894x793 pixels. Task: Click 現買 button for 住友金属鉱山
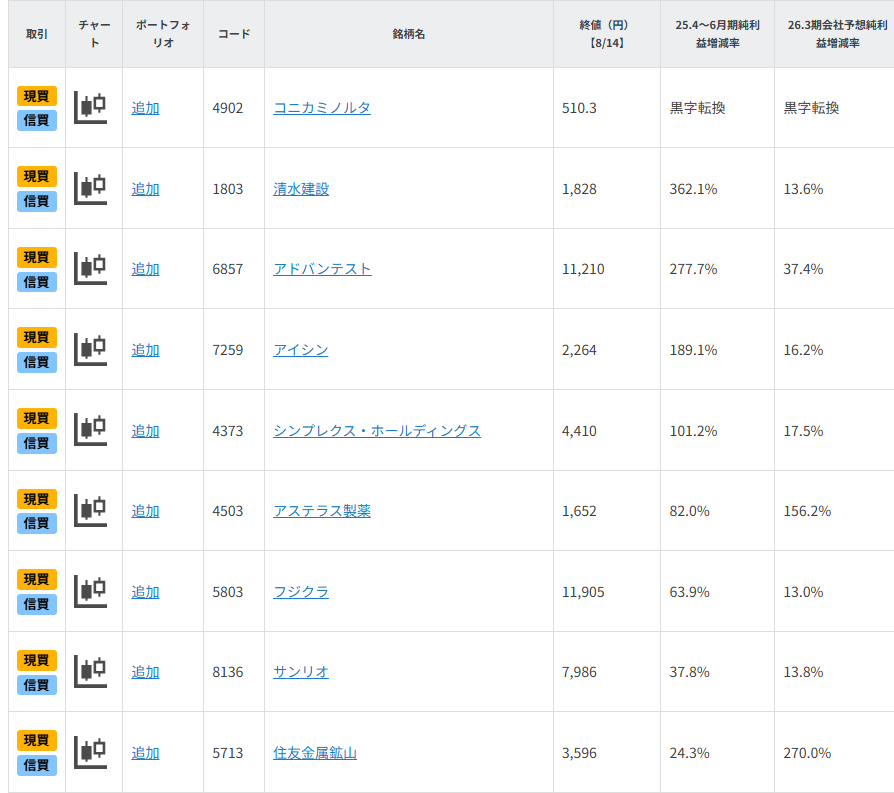click(36, 741)
